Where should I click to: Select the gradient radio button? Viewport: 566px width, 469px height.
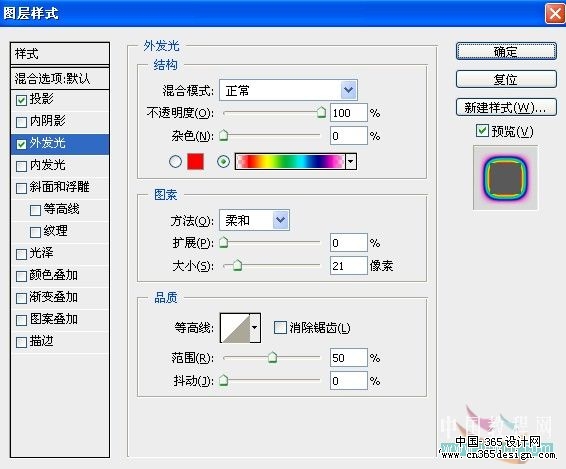(223, 161)
